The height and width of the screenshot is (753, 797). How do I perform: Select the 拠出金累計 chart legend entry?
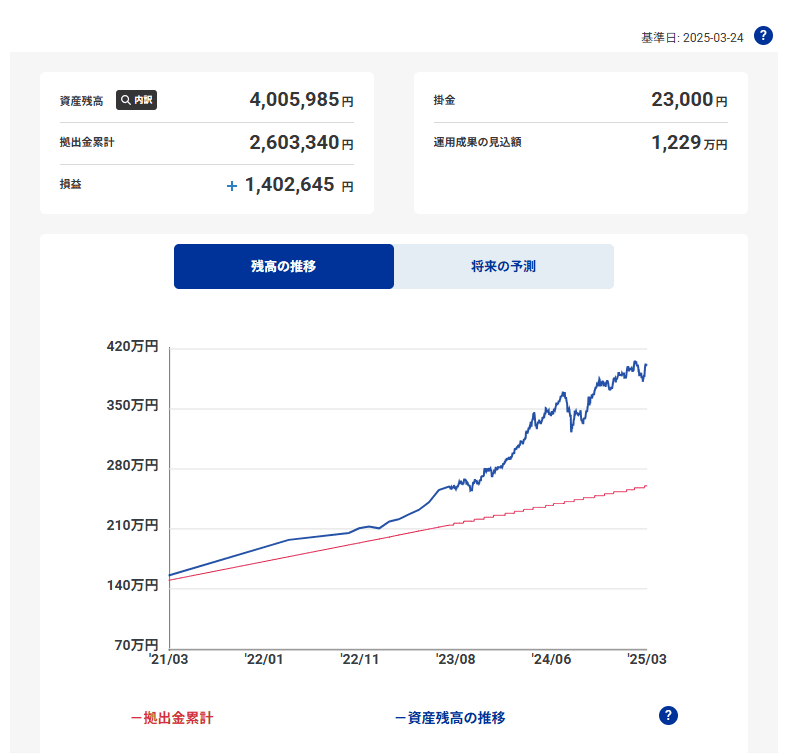pyautogui.click(x=172, y=718)
